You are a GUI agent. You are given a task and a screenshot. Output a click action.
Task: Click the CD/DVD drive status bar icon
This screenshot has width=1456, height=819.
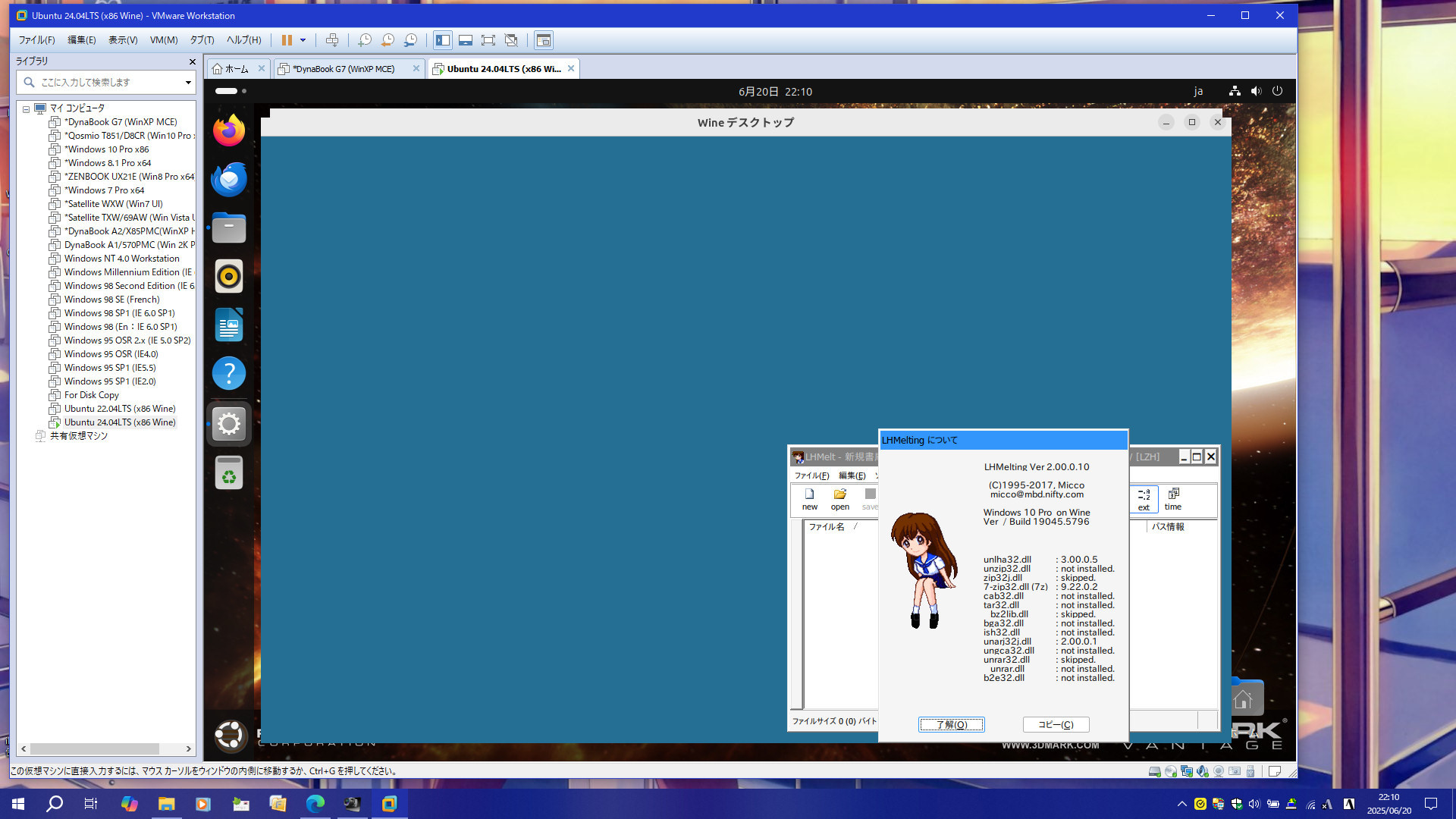[x=1170, y=771]
